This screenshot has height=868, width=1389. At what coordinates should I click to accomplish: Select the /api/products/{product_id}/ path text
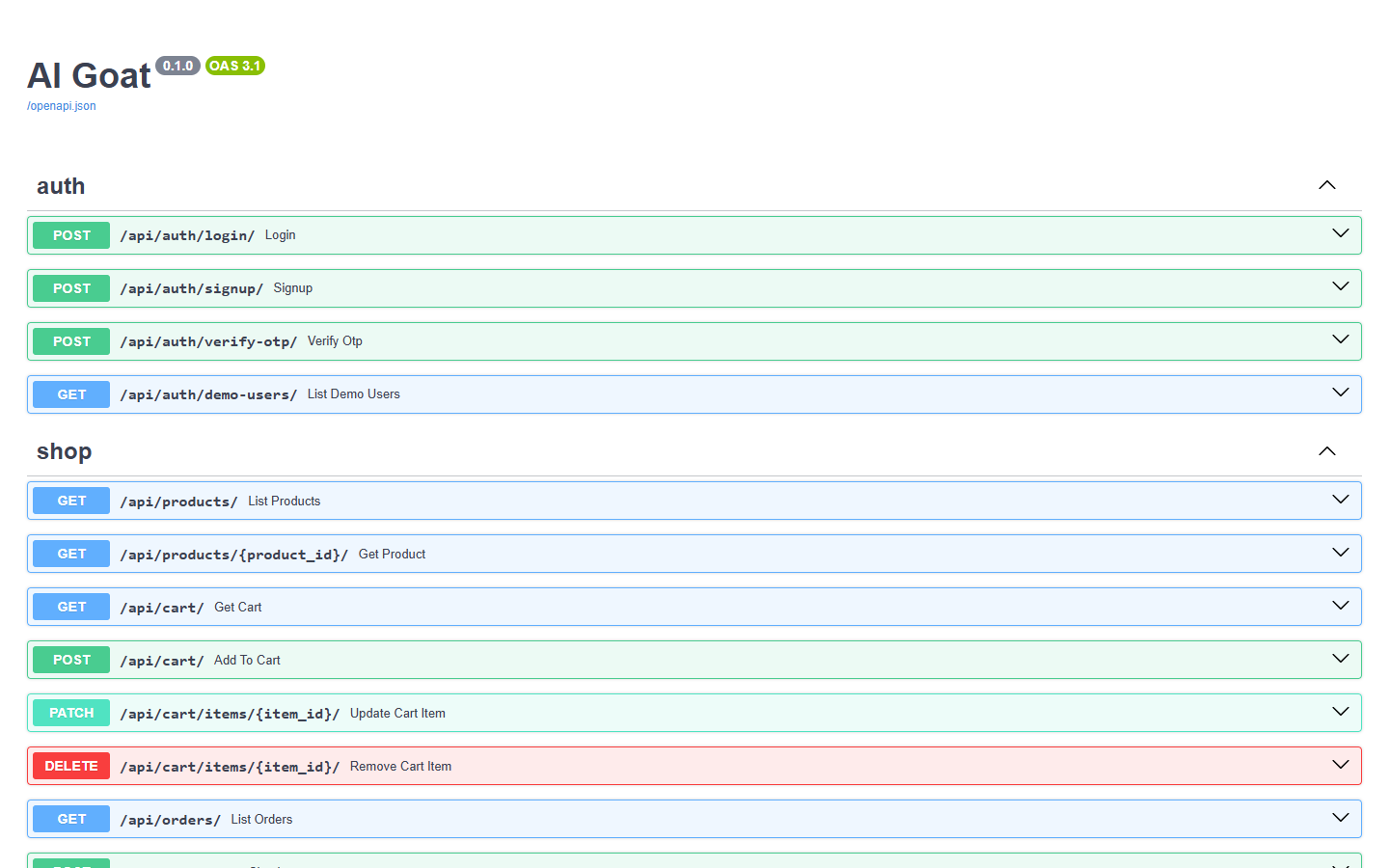click(234, 555)
